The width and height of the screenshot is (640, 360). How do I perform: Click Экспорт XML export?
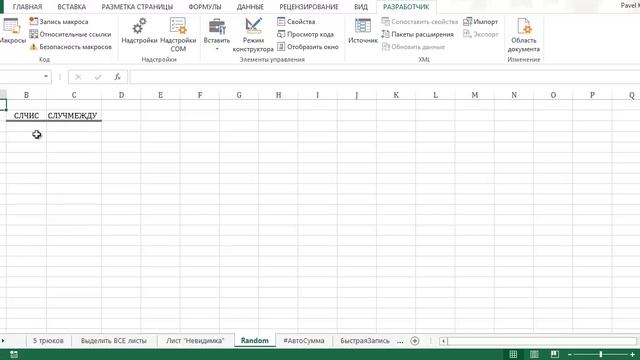pyautogui.click(x=481, y=34)
